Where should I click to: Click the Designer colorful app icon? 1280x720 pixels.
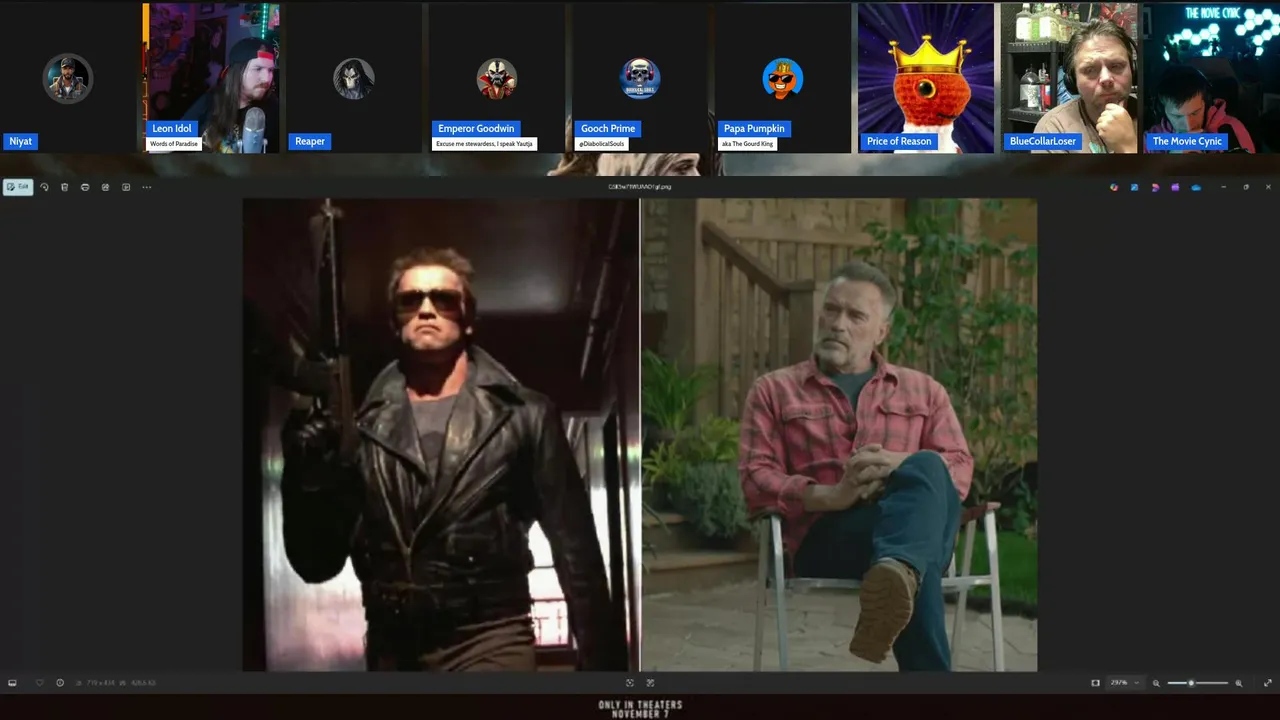pyautogui.click(x=1114, y=187)
